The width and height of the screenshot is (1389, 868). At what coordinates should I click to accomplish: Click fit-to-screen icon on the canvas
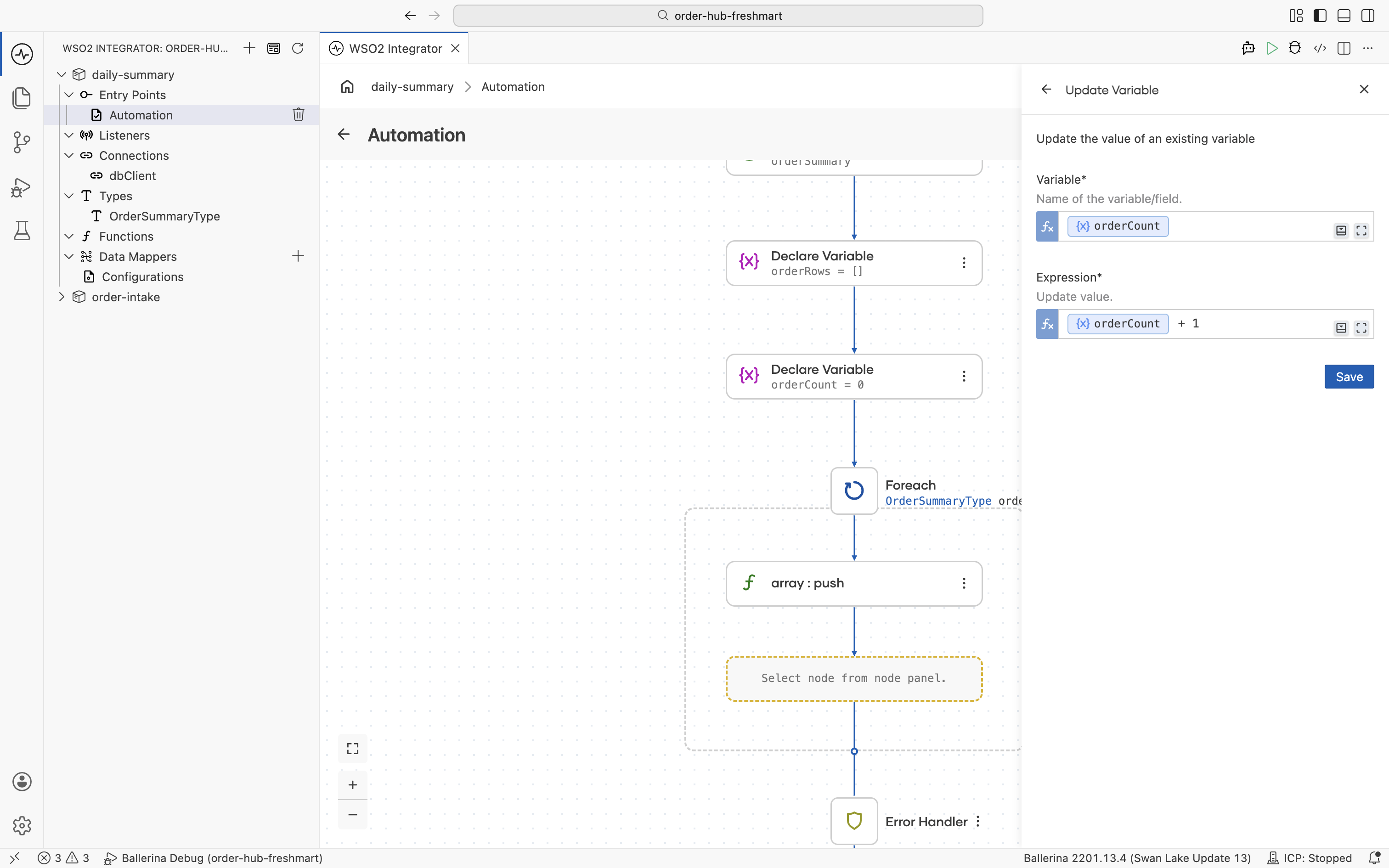pos(352,749)
